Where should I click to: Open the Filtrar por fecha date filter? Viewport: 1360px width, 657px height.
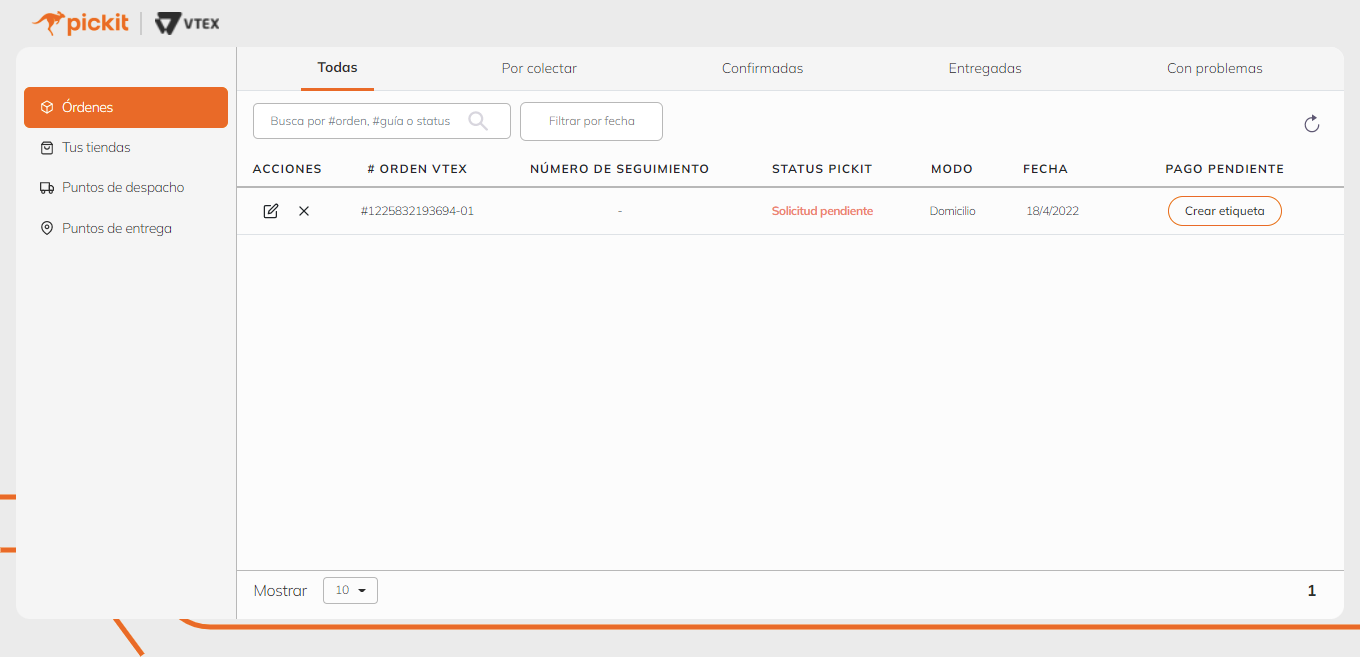coord(591,121)
